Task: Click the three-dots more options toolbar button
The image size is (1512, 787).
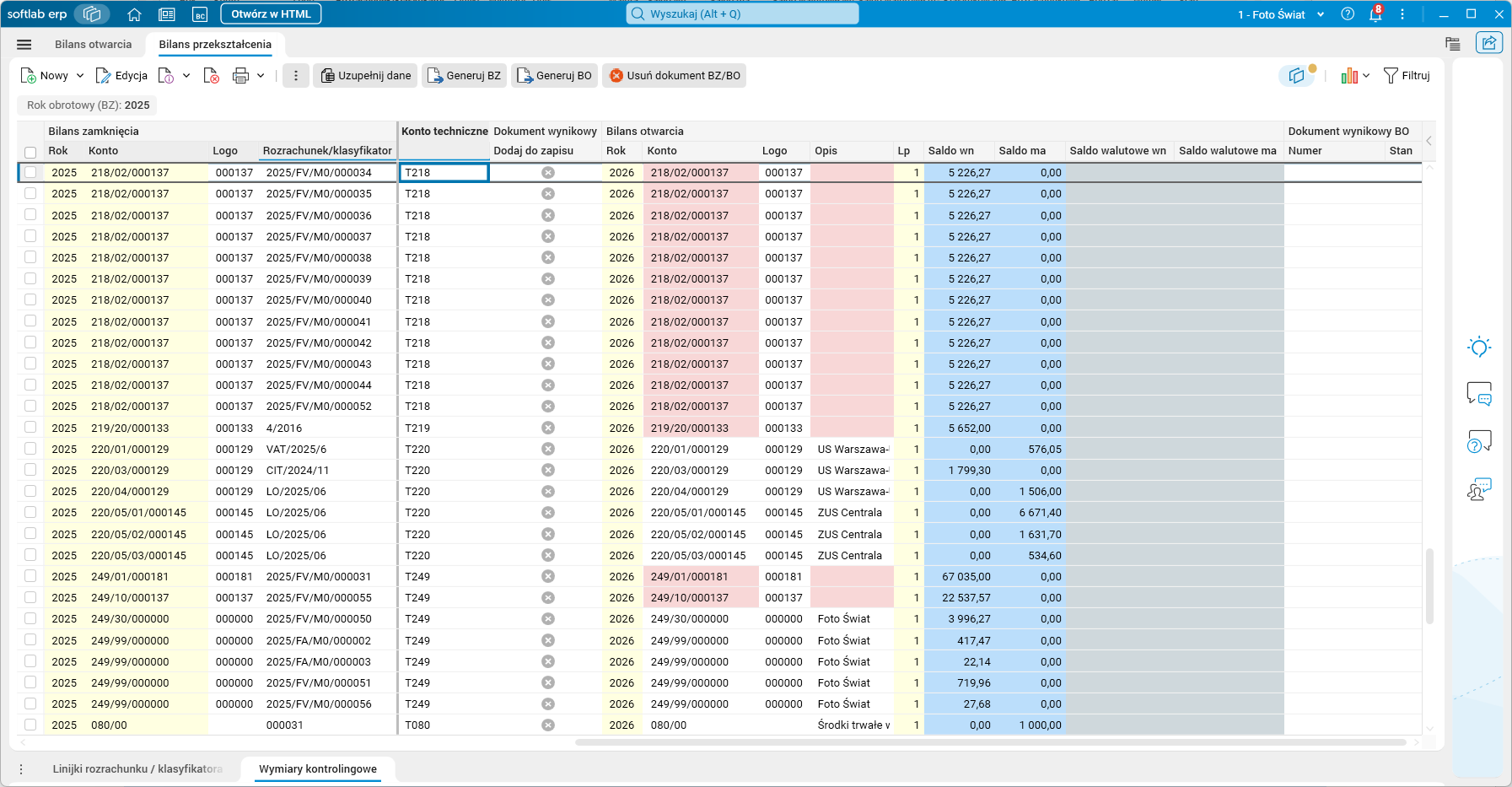Action: click(x=296, y=76)
